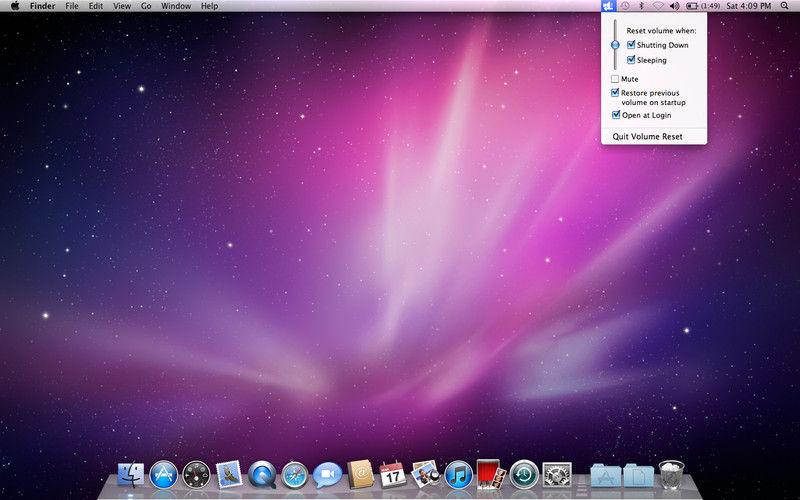The image size is (800, 500).
Task: Open the Go menu
Action: click(x=146, y=6)
